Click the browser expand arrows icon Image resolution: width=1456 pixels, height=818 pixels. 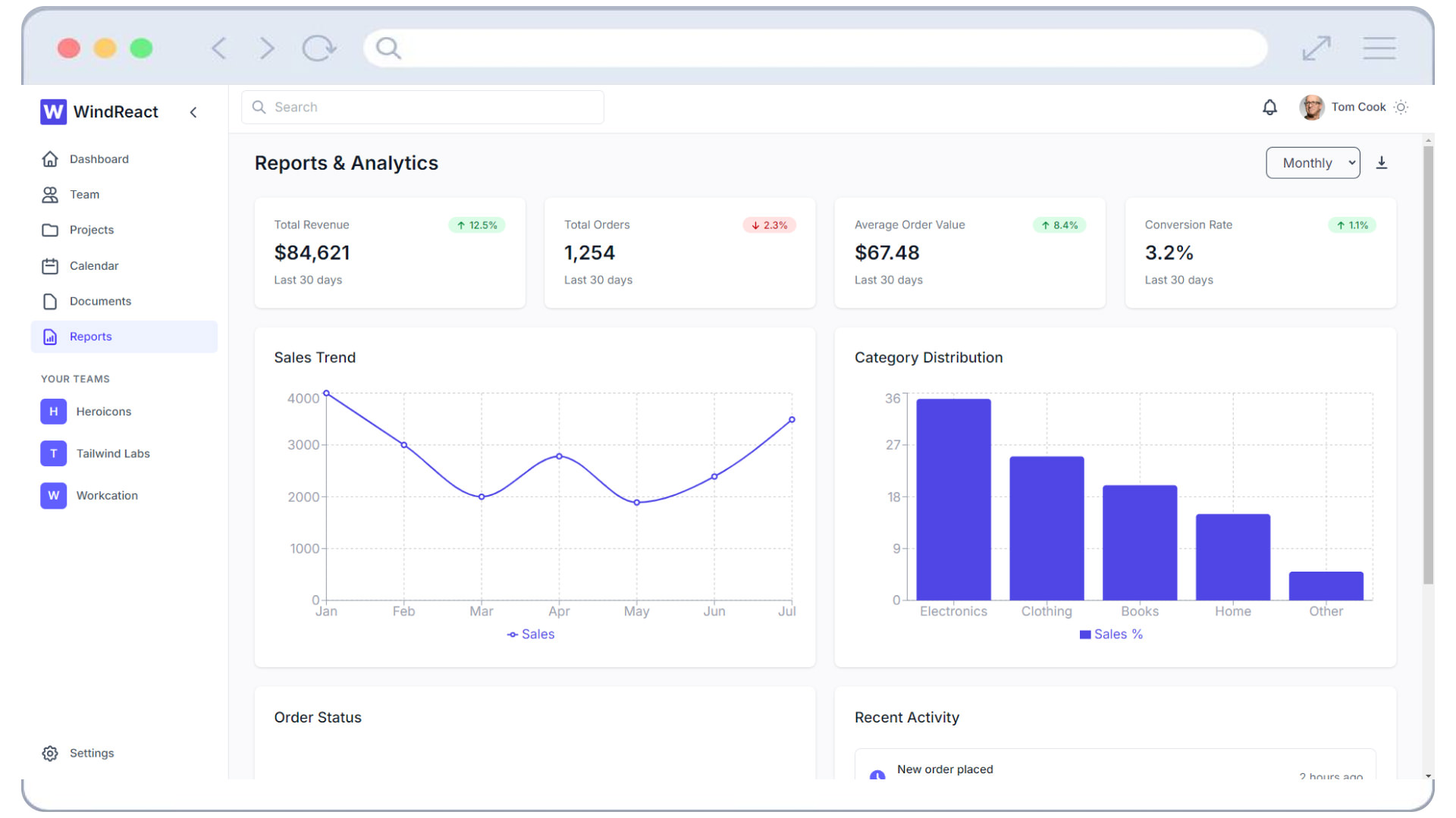1316,49
